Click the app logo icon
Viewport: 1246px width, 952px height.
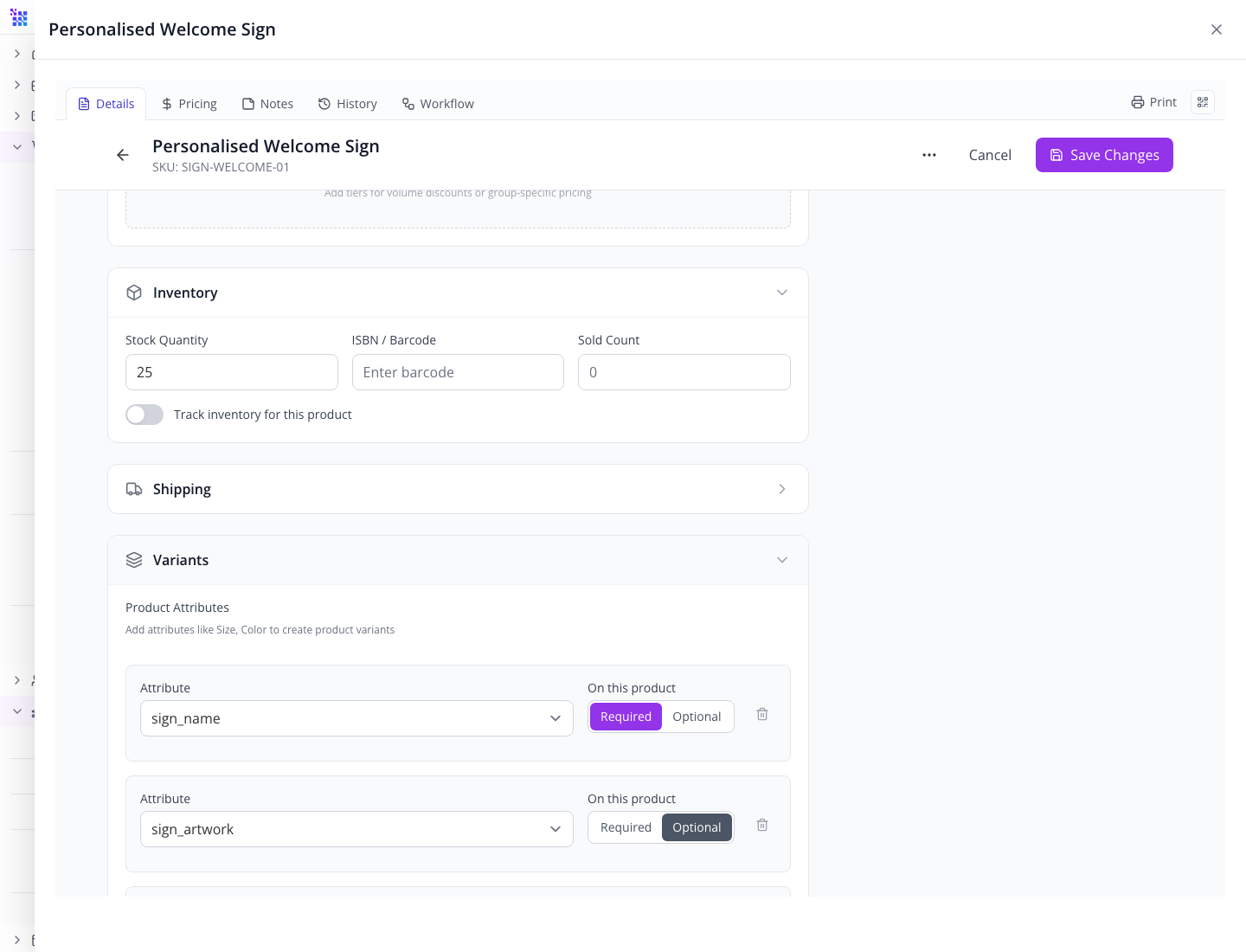(19, 17)
